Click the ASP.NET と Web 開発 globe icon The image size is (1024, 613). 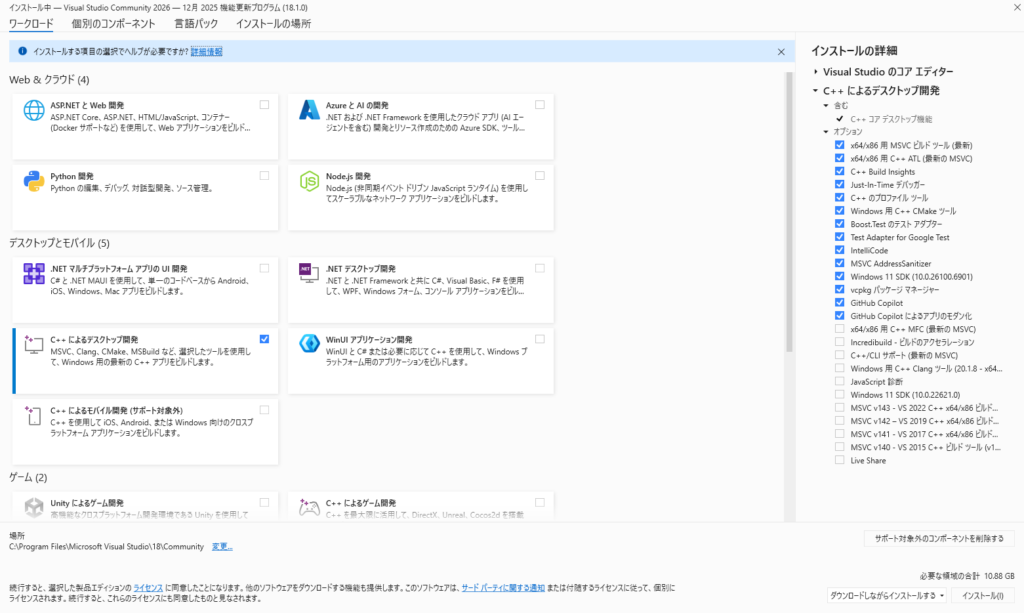[34, 111]
